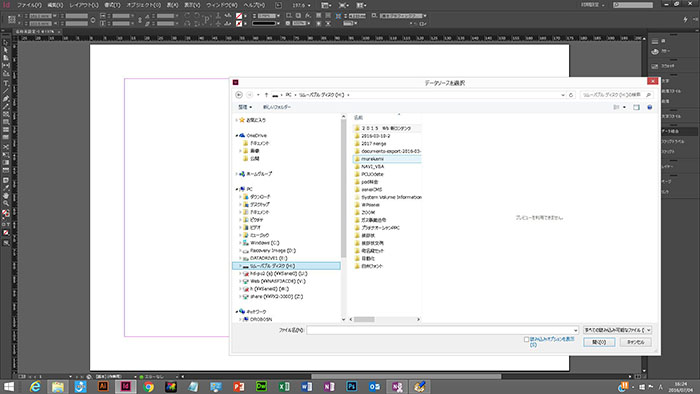The image size is (700, 394).
Task: Open Excel from the taskbar
Action: (x=284, y=386)
